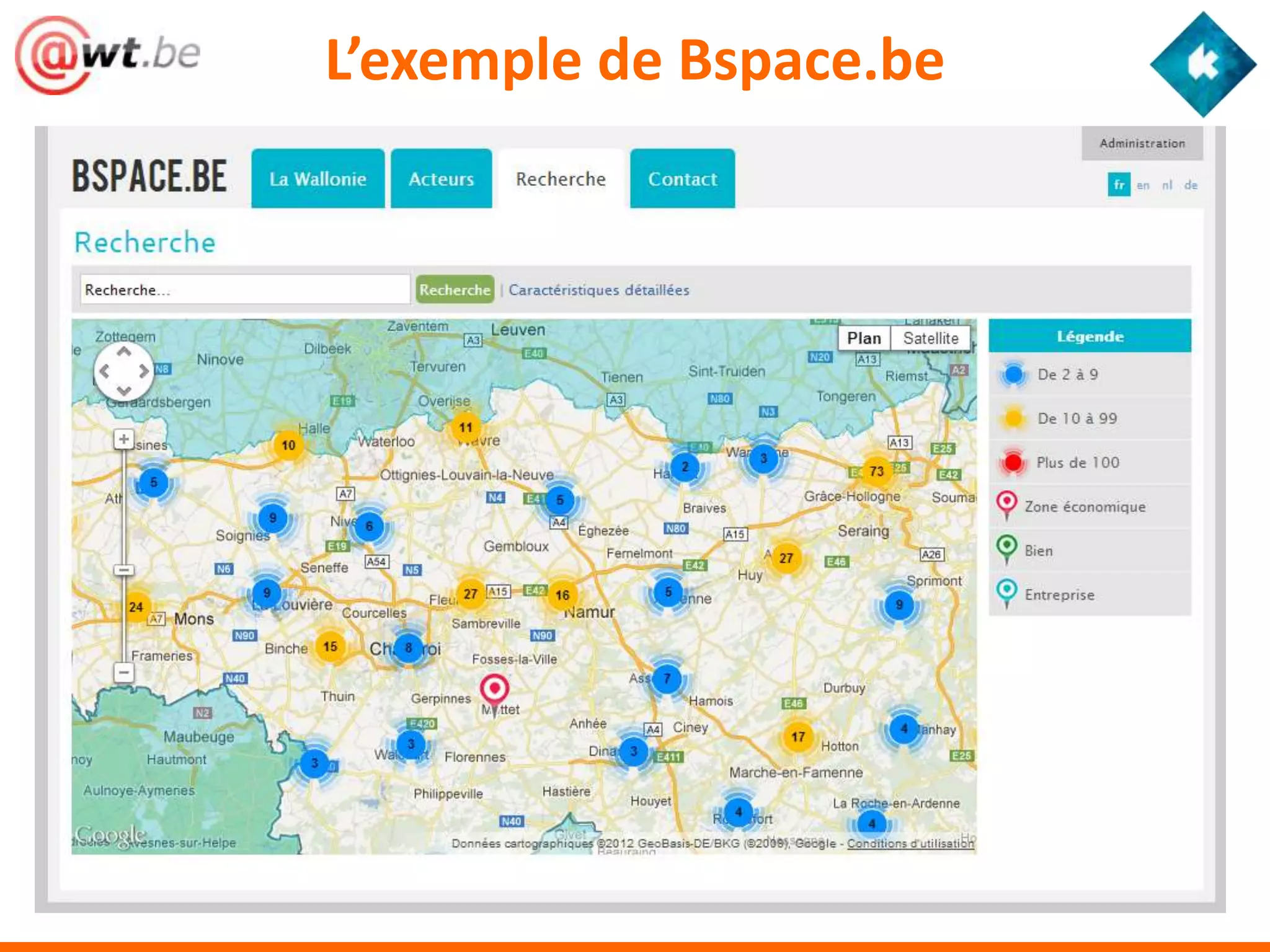Switch map to Satellite view

point(930,338)
